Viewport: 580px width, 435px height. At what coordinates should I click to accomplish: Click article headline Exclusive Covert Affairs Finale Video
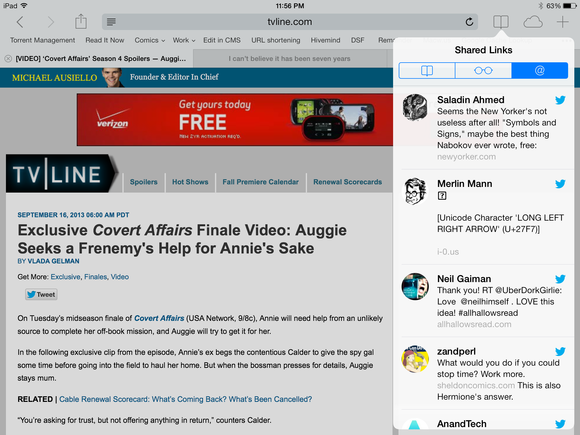182,239
